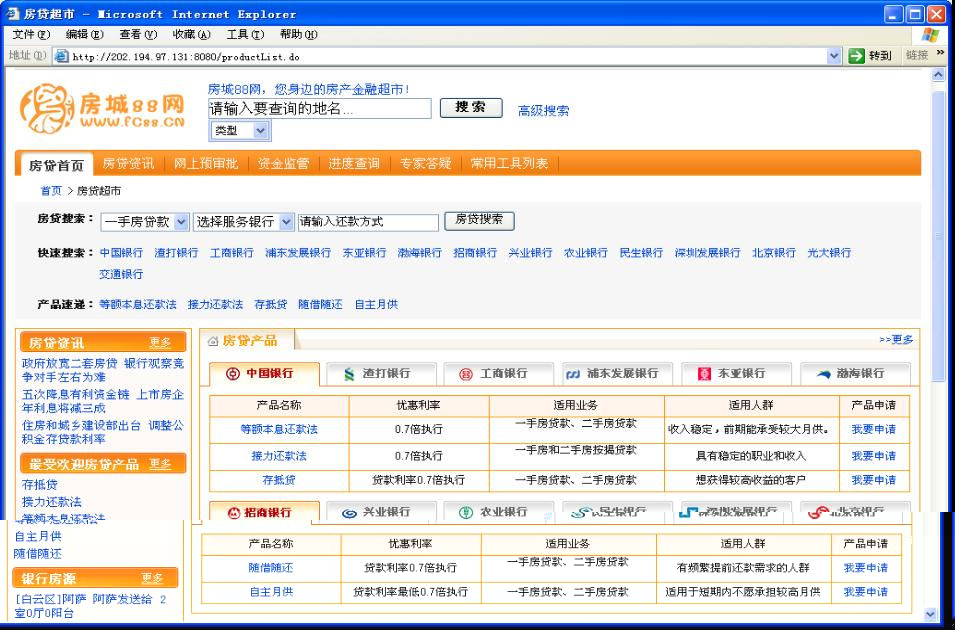Open the 高级搜索 advanced search link

(x=543, y=111)
